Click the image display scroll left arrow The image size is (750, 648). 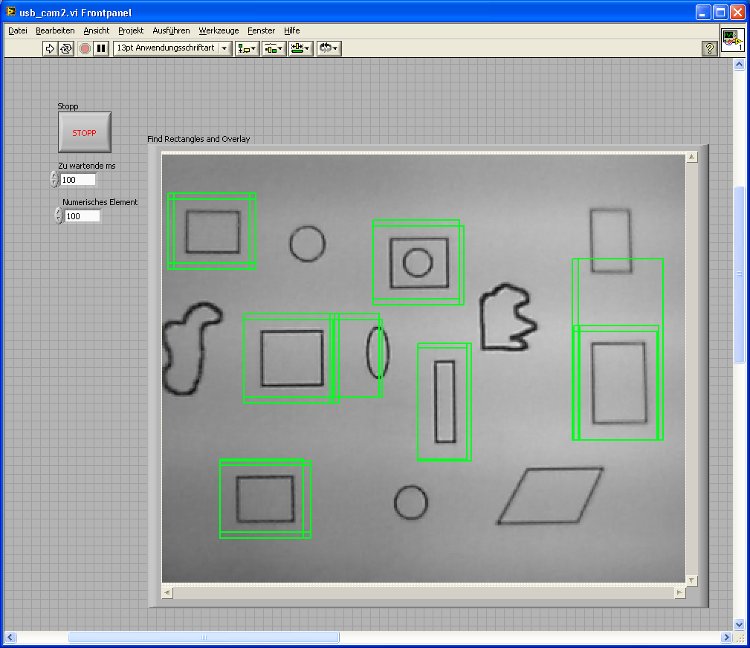167,593
